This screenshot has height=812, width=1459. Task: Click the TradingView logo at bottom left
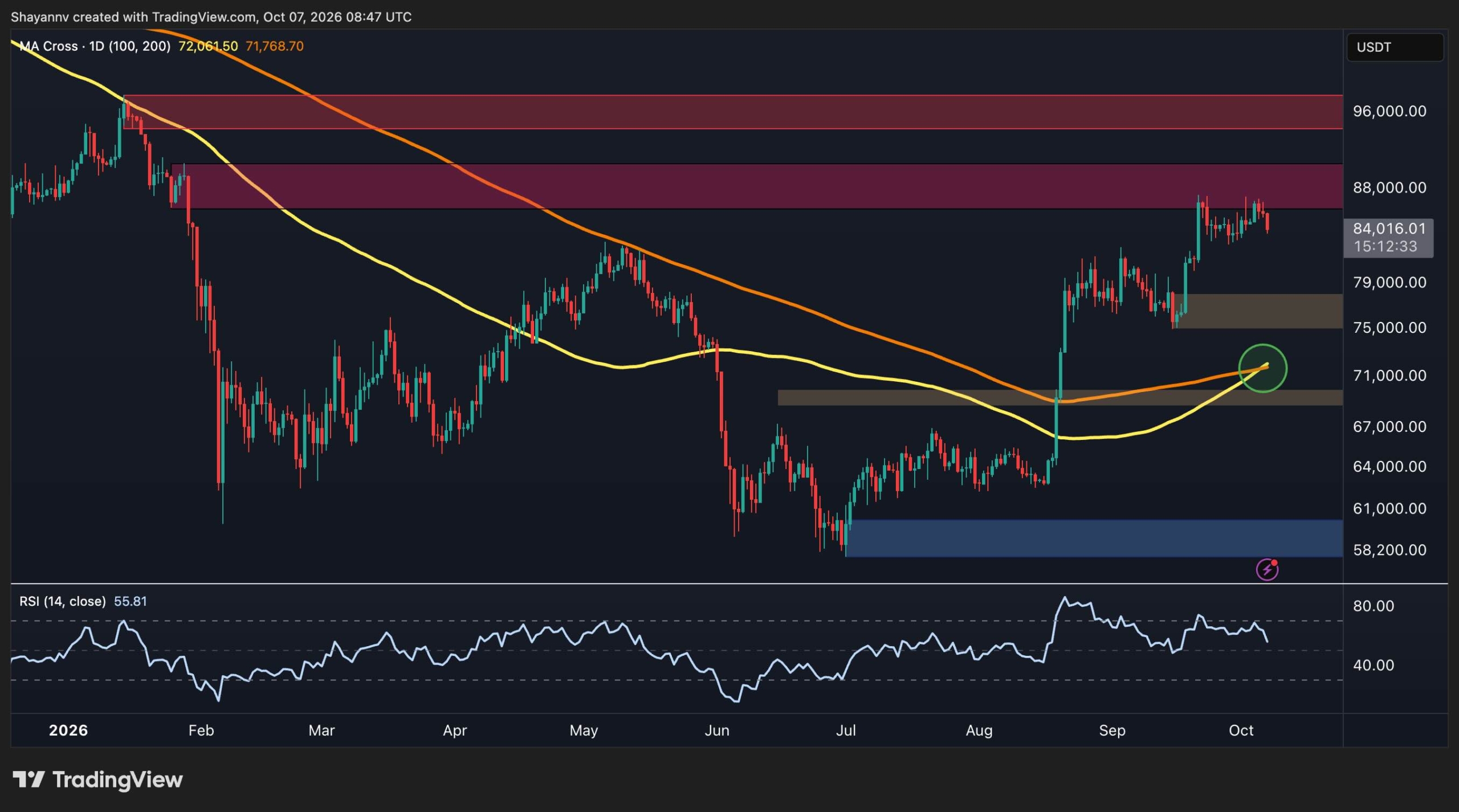click(97, 780)
